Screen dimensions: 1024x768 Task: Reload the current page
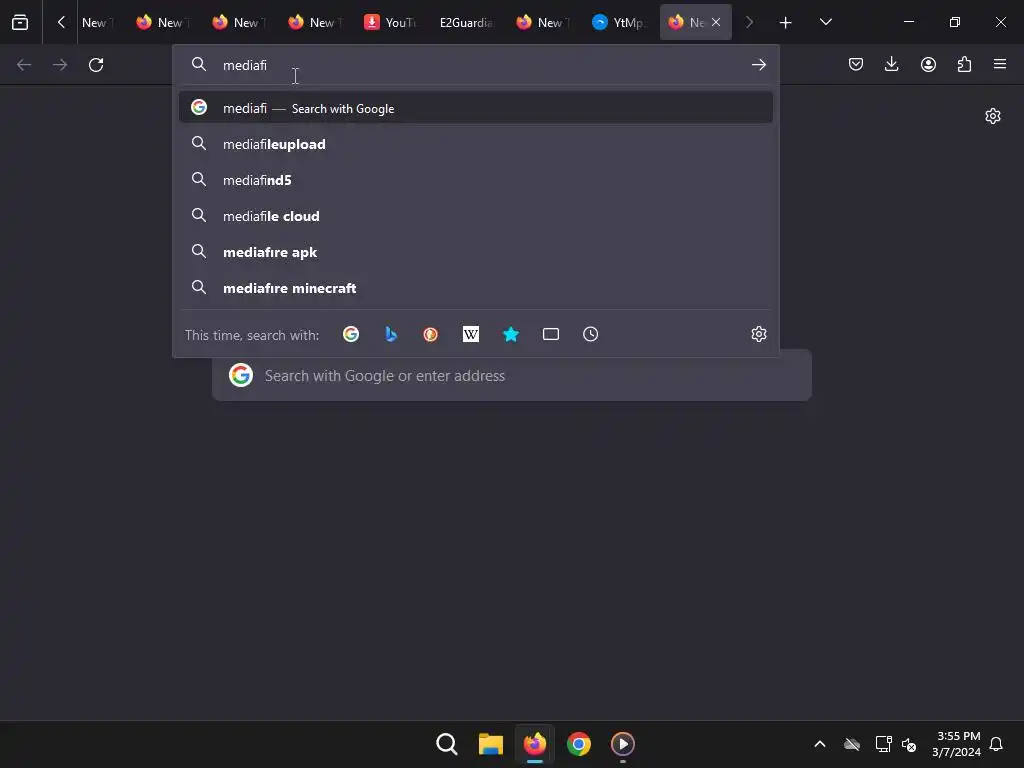pos(96,65)
